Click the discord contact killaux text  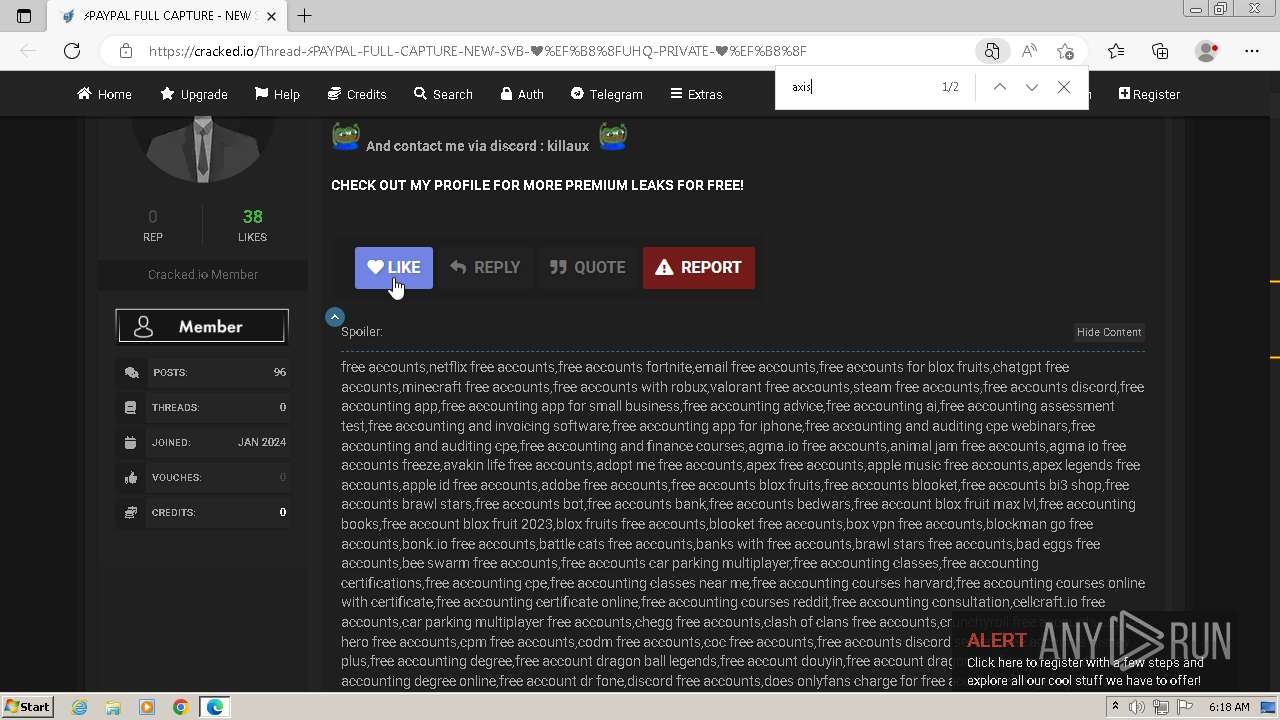[477, 146]
